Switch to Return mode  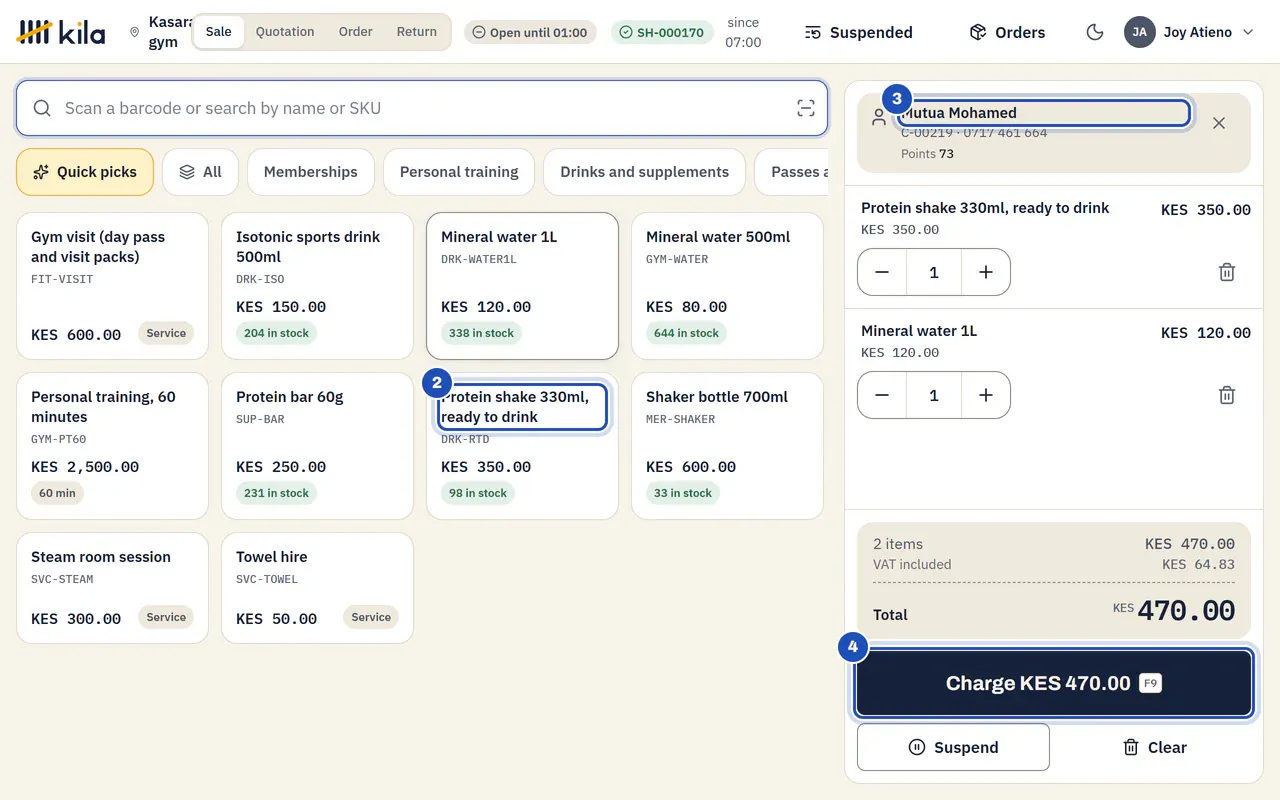(417, 32)
